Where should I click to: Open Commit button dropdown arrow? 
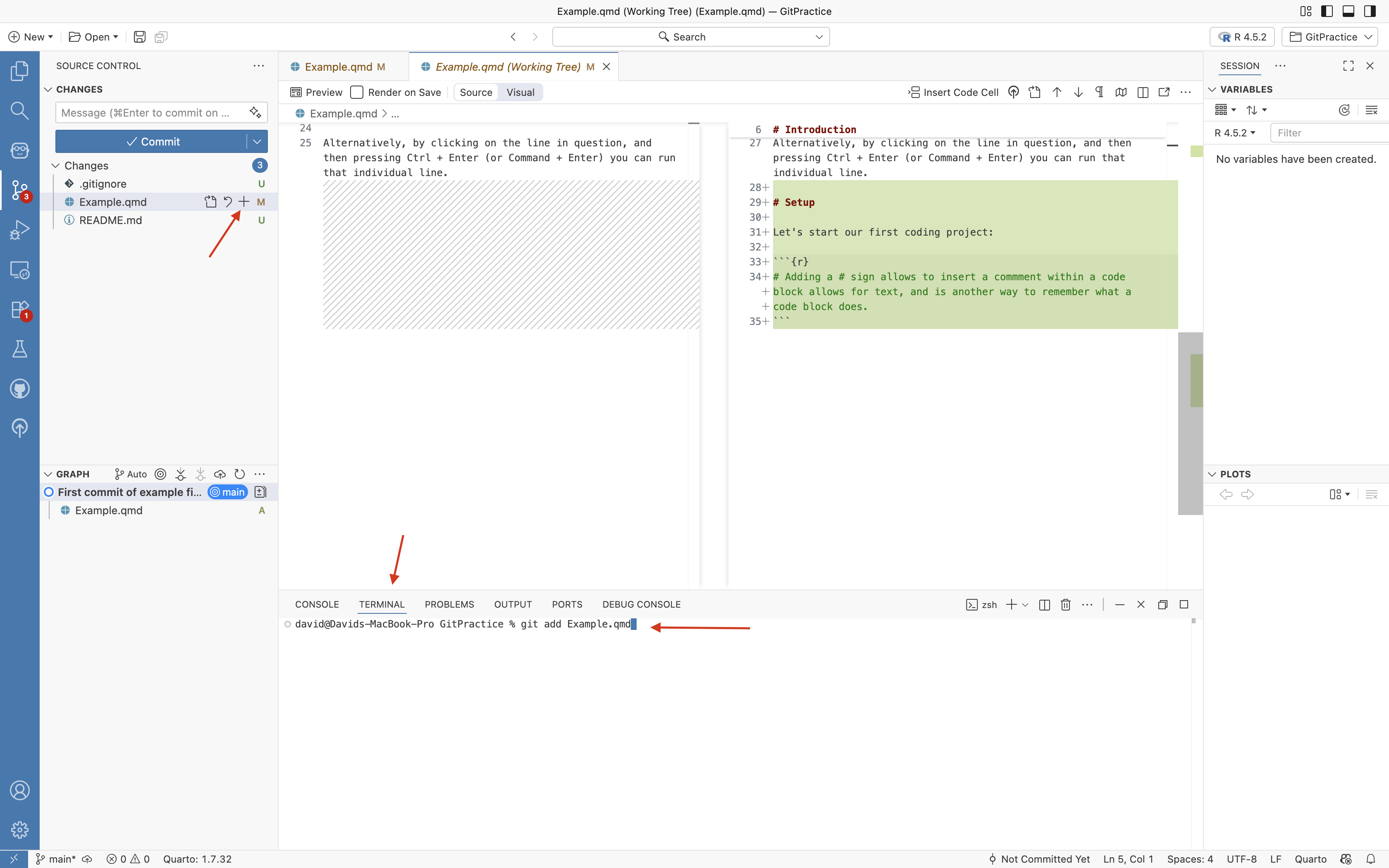[257, 141]
